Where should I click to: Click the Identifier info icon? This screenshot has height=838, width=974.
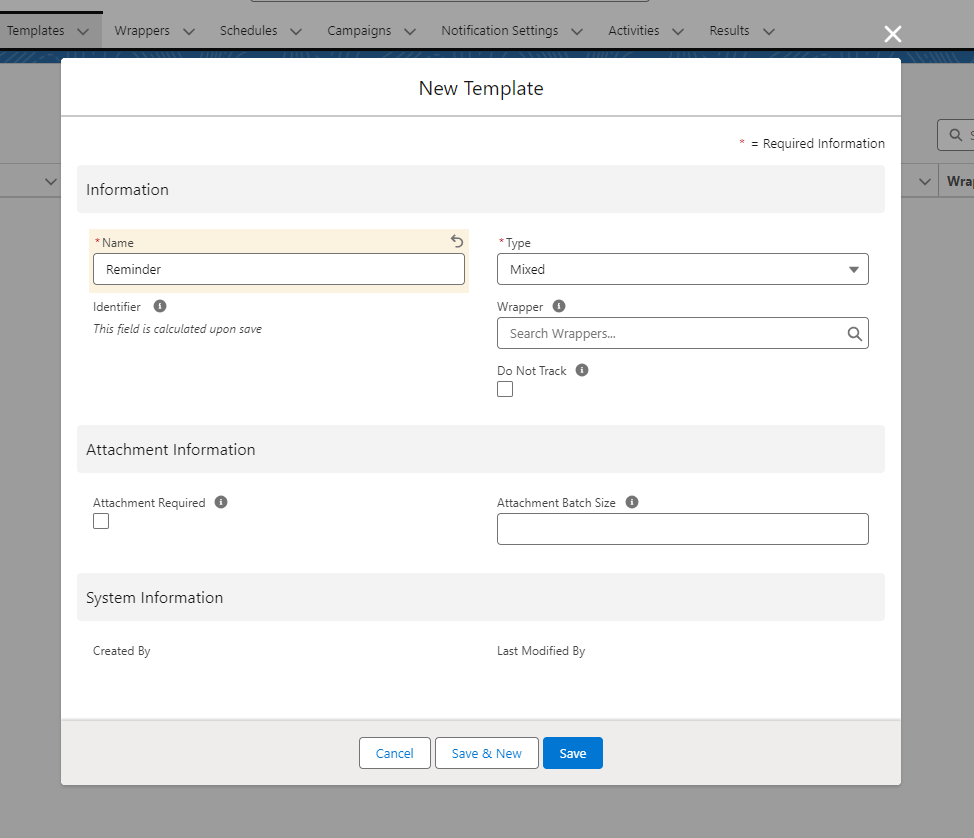[x=160, y=307]
